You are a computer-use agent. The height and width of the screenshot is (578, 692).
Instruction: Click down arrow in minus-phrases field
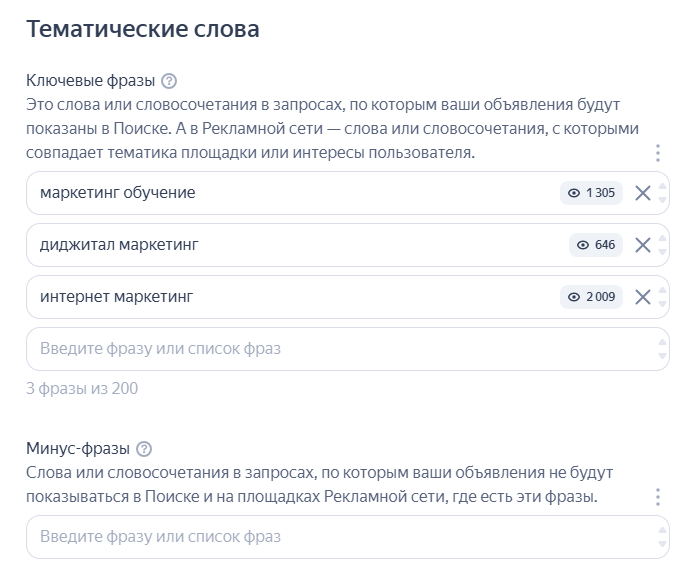click(x=661, y=544)
